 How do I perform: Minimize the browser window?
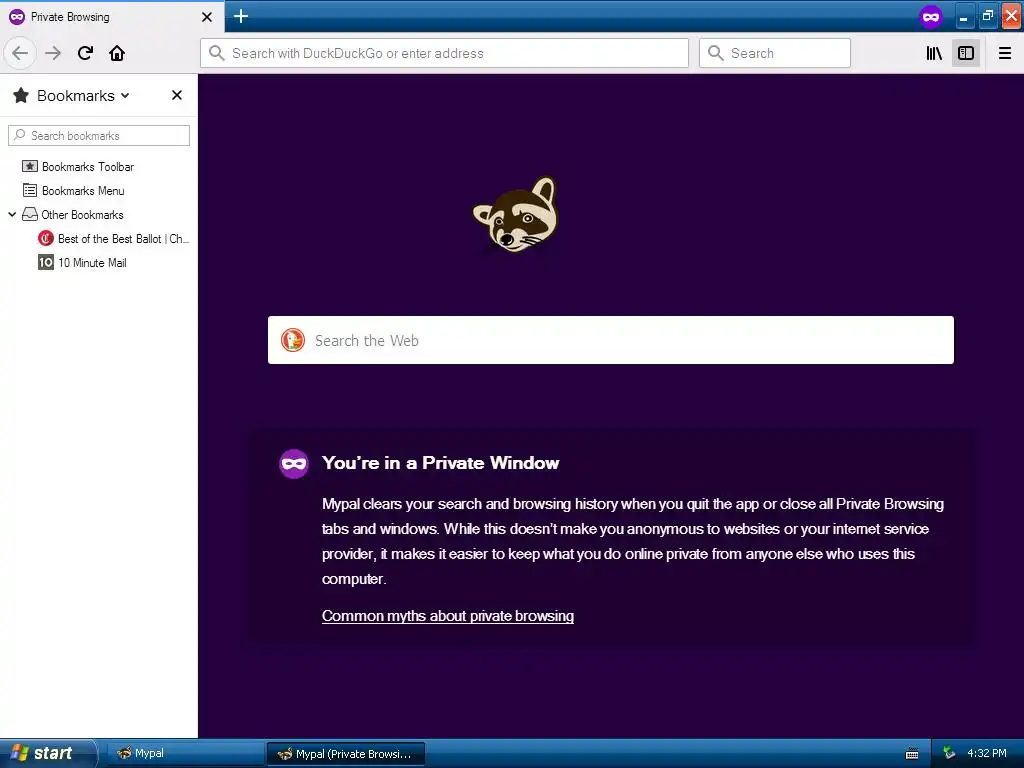(964, 17)
